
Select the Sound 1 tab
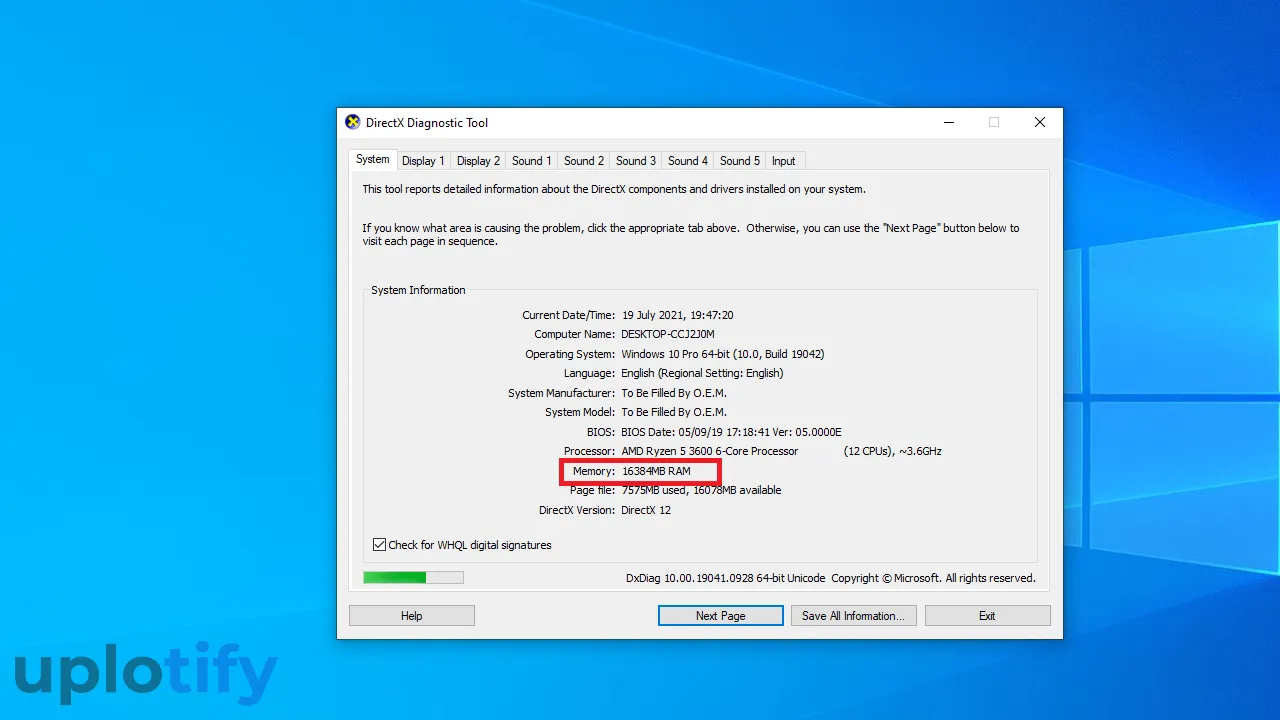point(531,161)
